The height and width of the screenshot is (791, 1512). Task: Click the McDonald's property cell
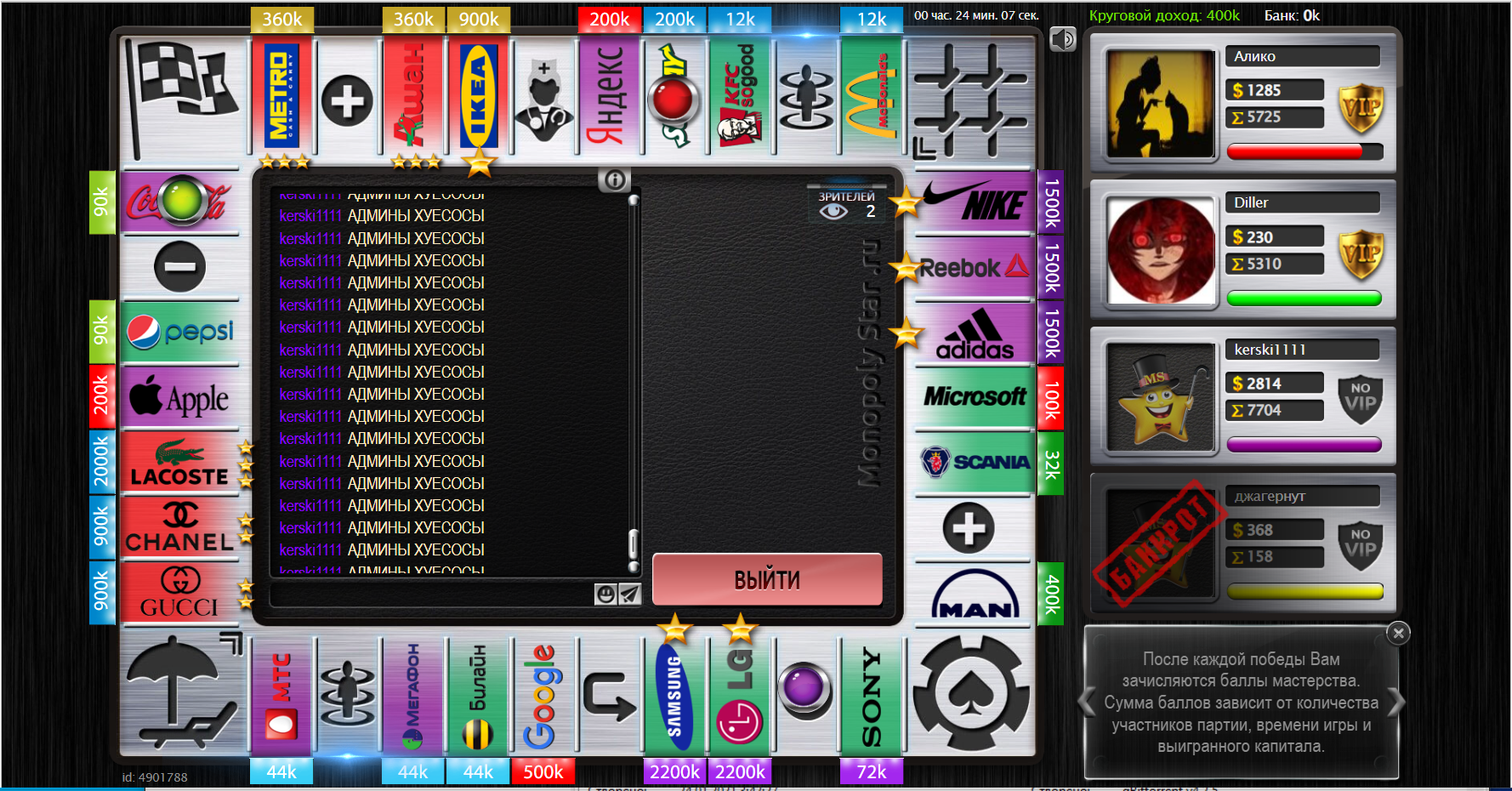pyautogui.click(x=872, y=96)
